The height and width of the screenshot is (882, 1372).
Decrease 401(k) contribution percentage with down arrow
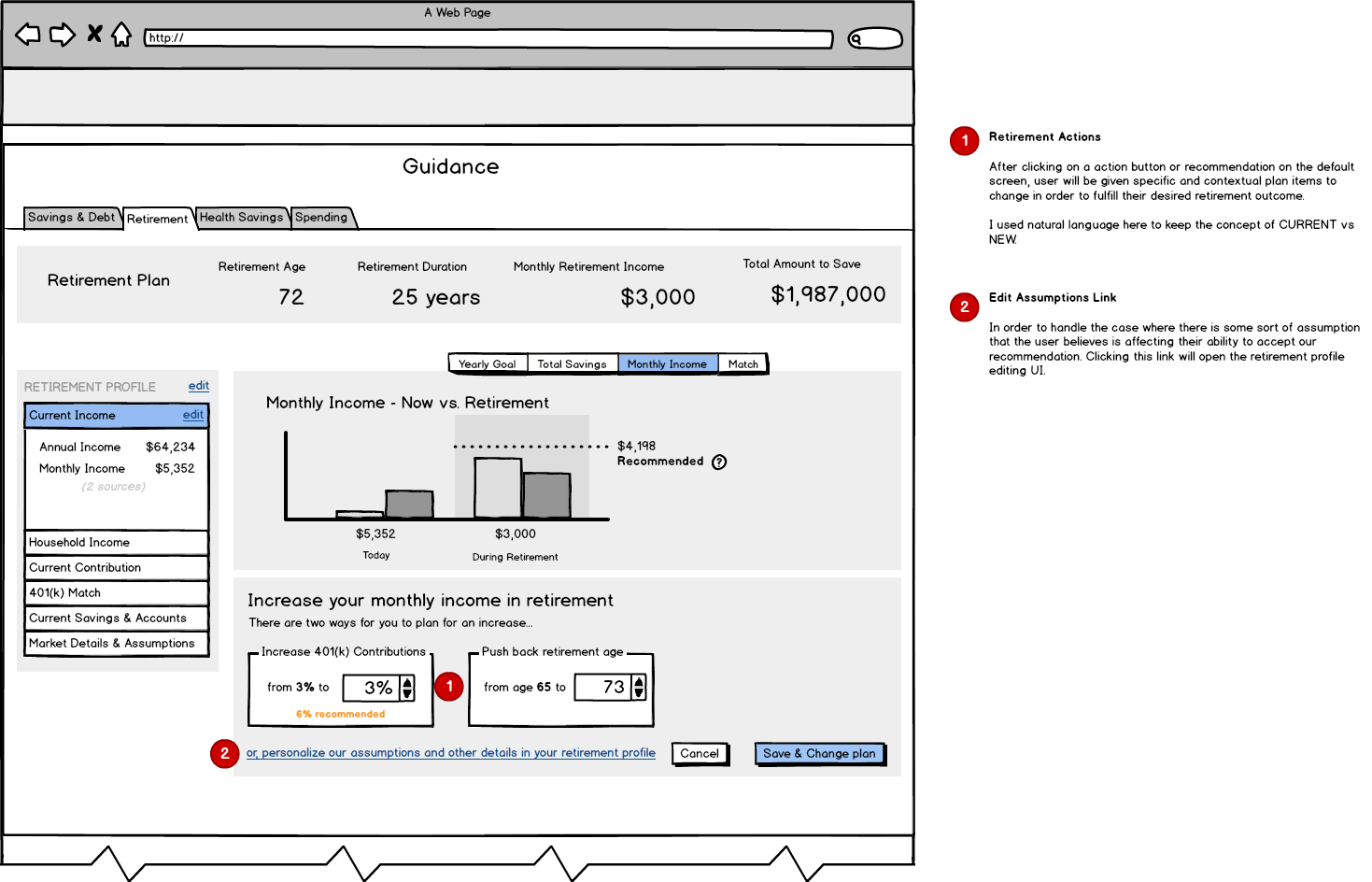[407, 694]
